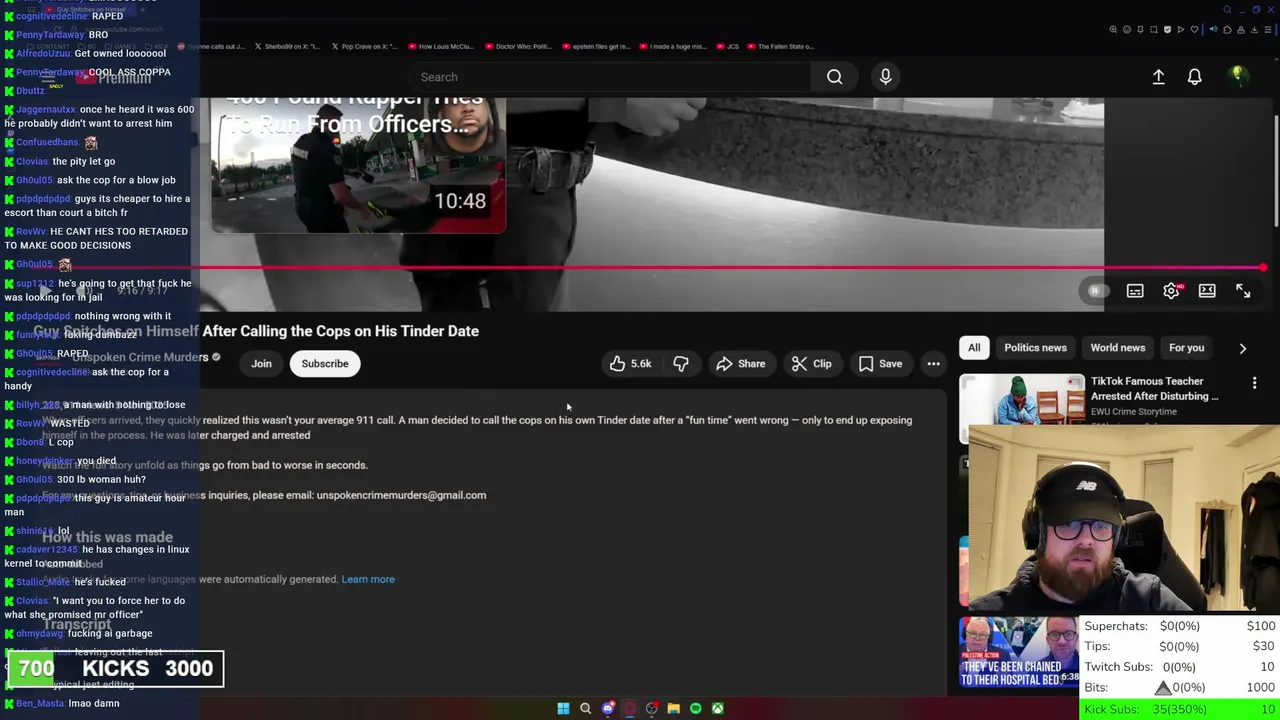Viewport: 1280px width, 720px height.
Task: Open Discord from the taskbar
Action: click(608, 708)
